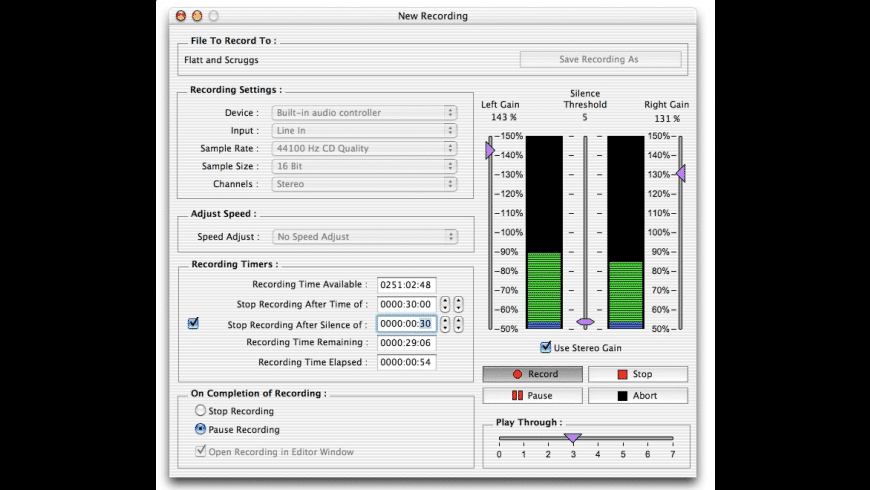Open the Device dropdown menu

(x=365, y=113)
